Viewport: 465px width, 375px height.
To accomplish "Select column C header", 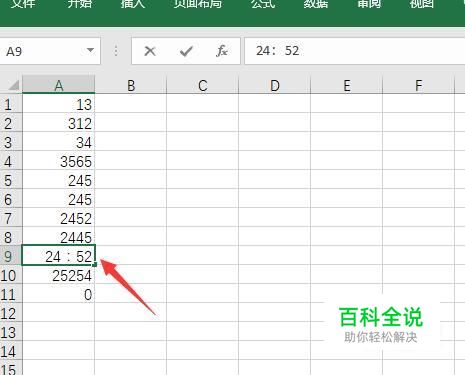I will [203, 85].
